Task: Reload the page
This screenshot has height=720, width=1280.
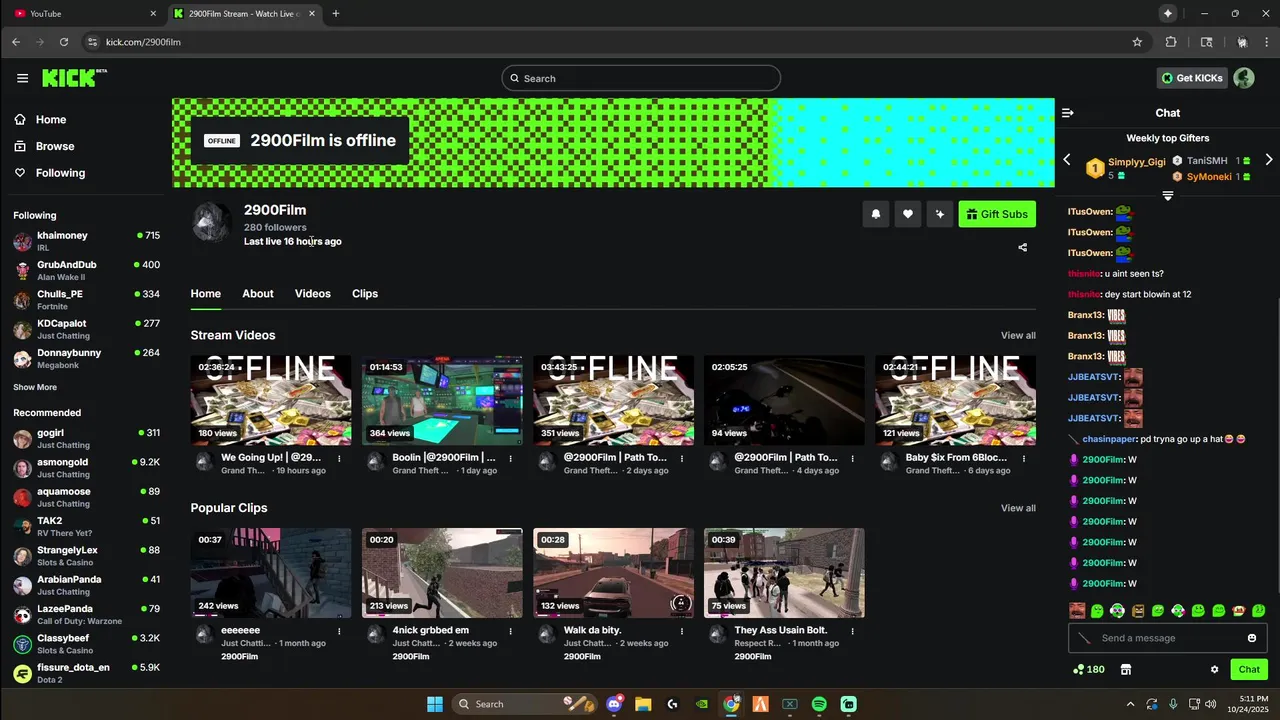Action: 64,42
